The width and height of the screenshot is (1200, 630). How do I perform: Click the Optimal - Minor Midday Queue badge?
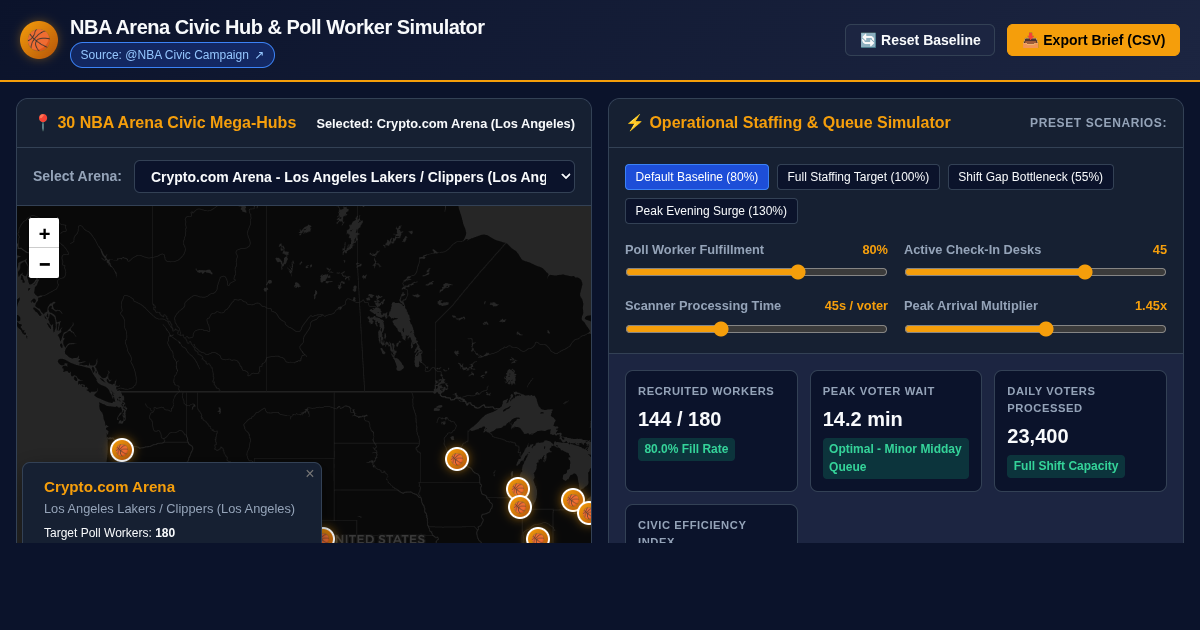coord(895,458)
